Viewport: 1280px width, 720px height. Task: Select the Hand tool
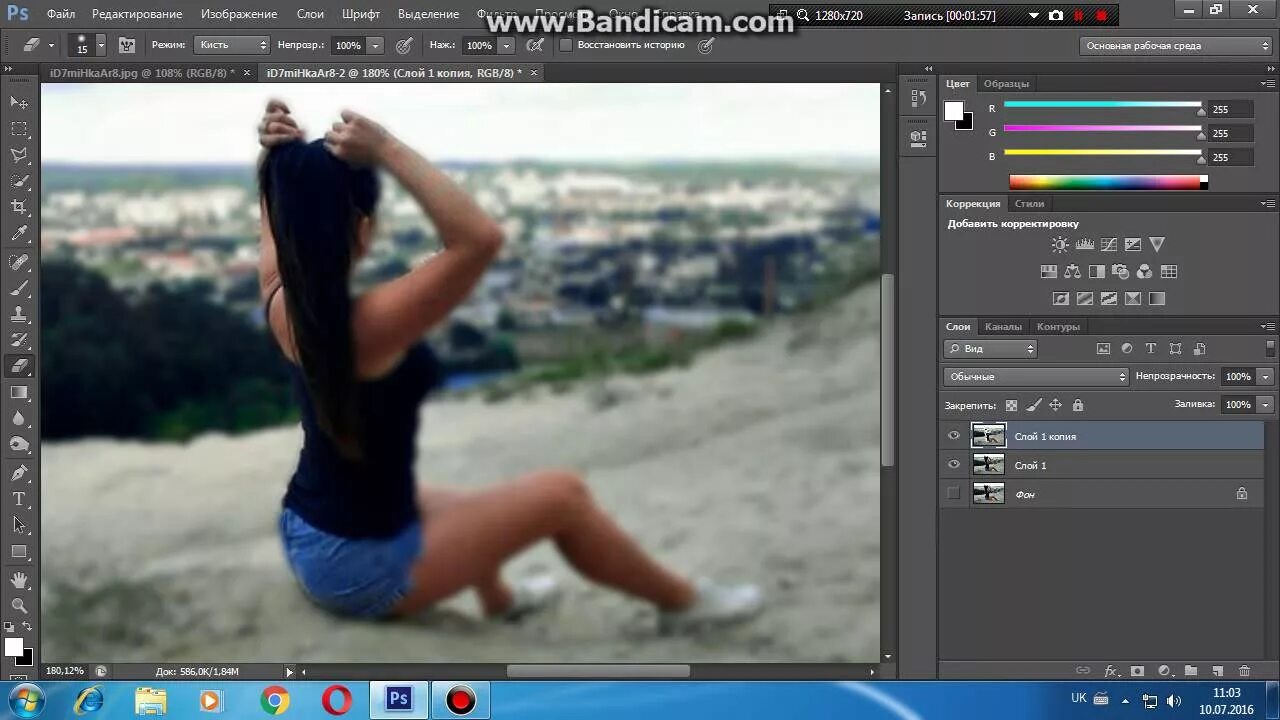pos(19,580)
